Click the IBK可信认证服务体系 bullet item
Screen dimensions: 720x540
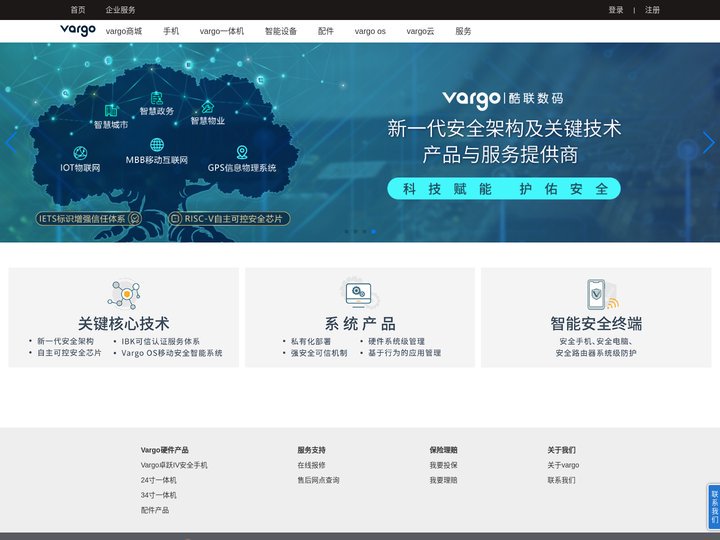pyautogui.click(x=160, y=341)
